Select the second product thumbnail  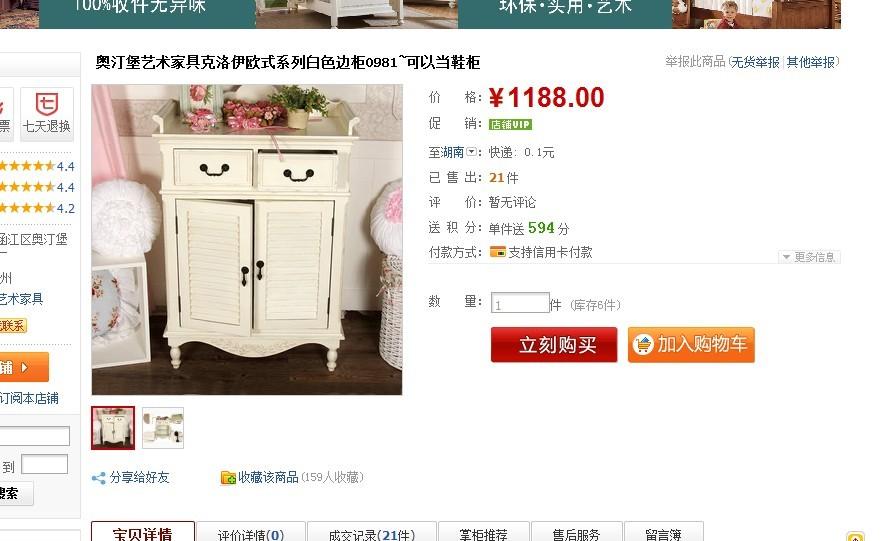click(x=163, y=428)
